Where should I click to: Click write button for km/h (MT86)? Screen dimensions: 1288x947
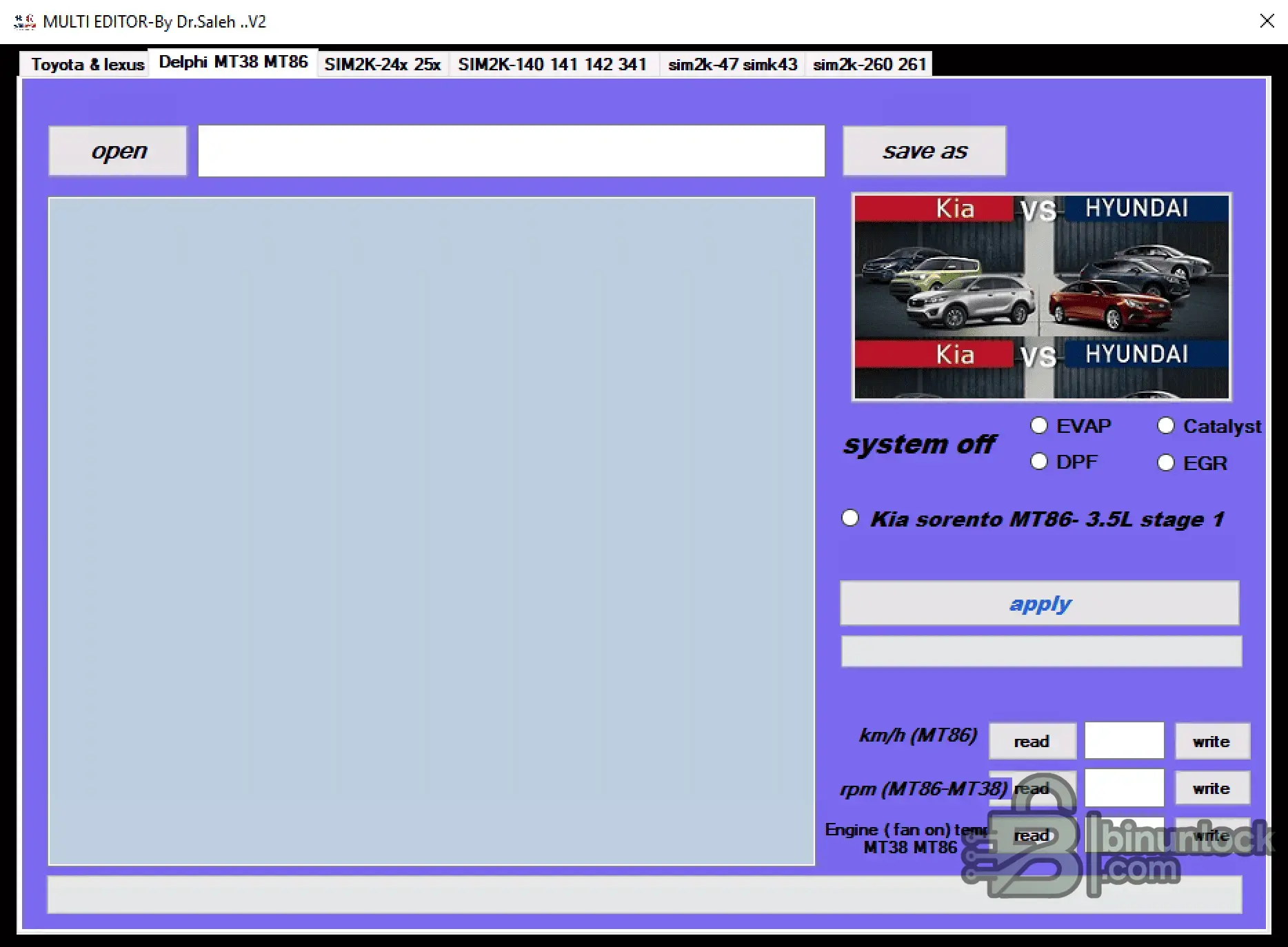click(1212, 741)
